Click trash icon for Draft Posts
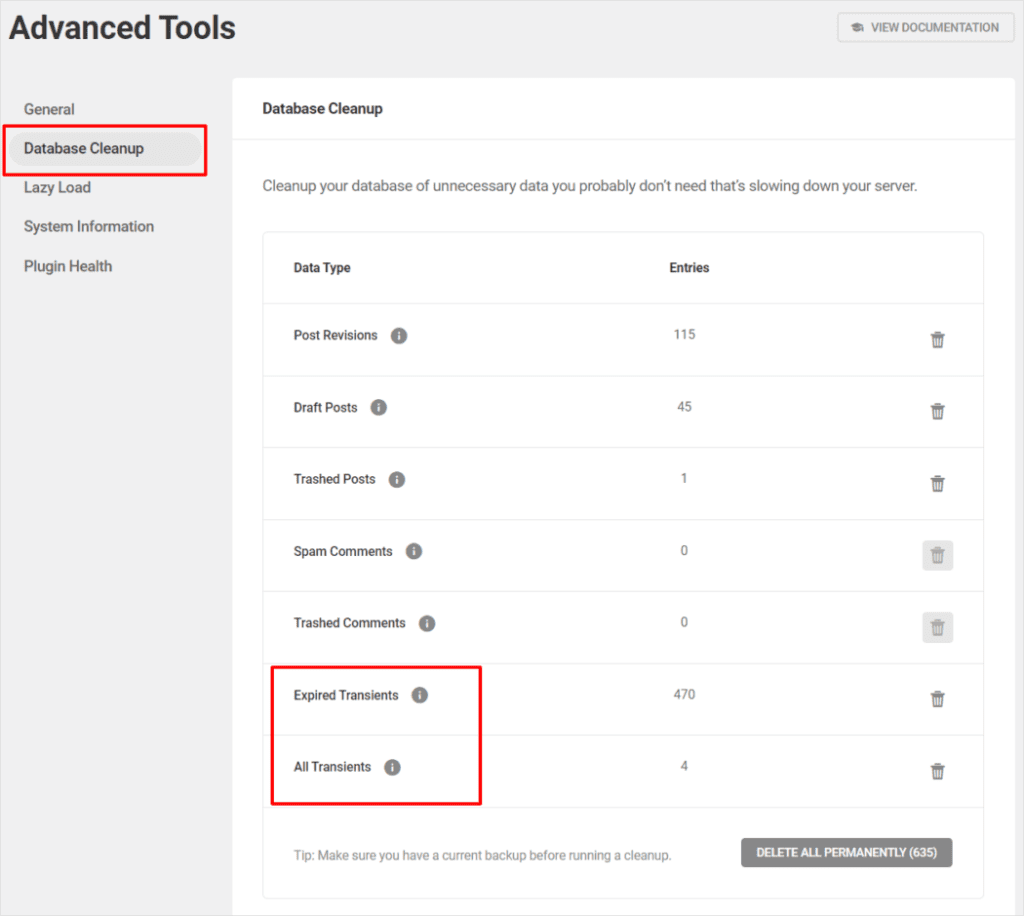Viewport: 1024px width, 916px height. pos(937,412)
